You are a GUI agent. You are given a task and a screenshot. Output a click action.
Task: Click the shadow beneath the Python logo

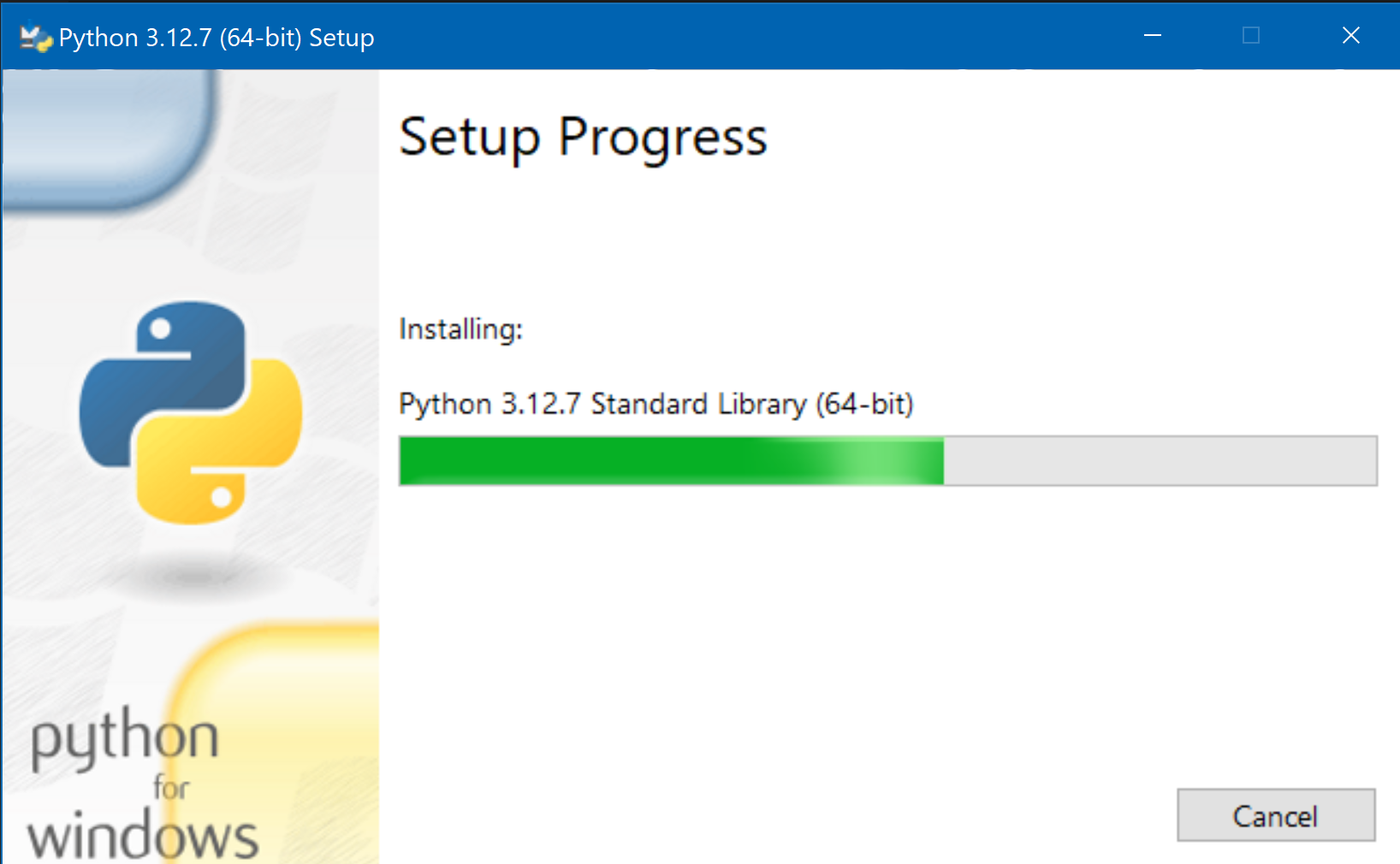coord(193,575)
